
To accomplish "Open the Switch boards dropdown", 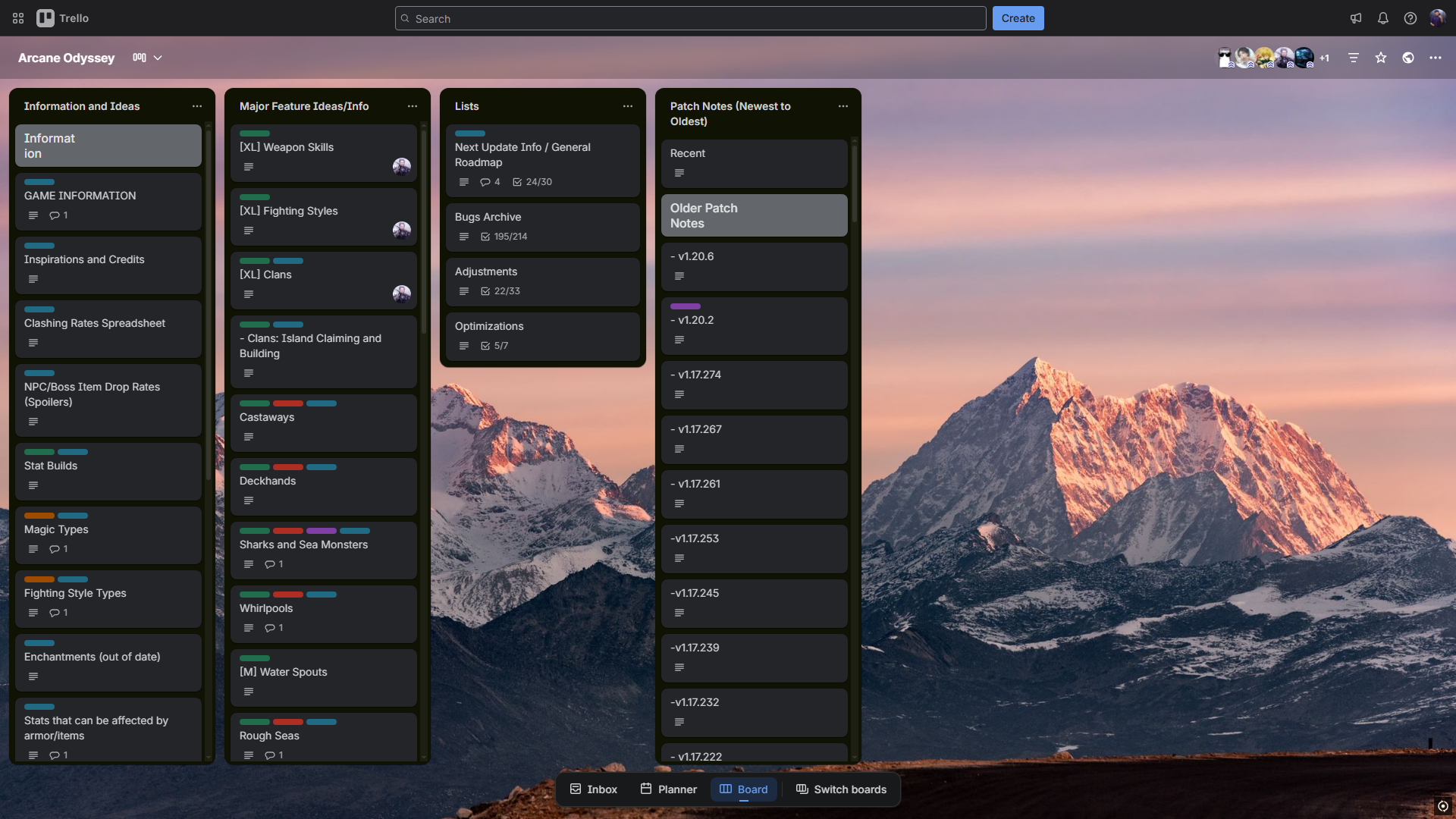I will [840, 789].
